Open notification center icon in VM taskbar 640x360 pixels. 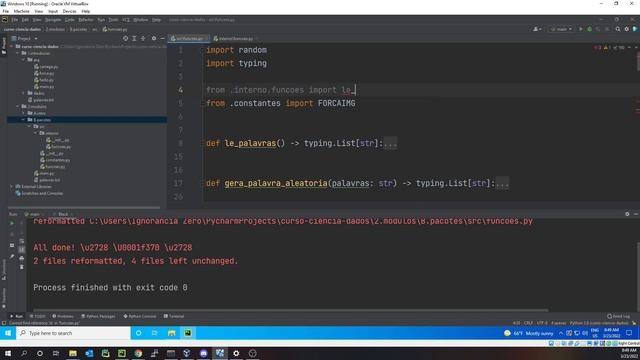(629, 333)
